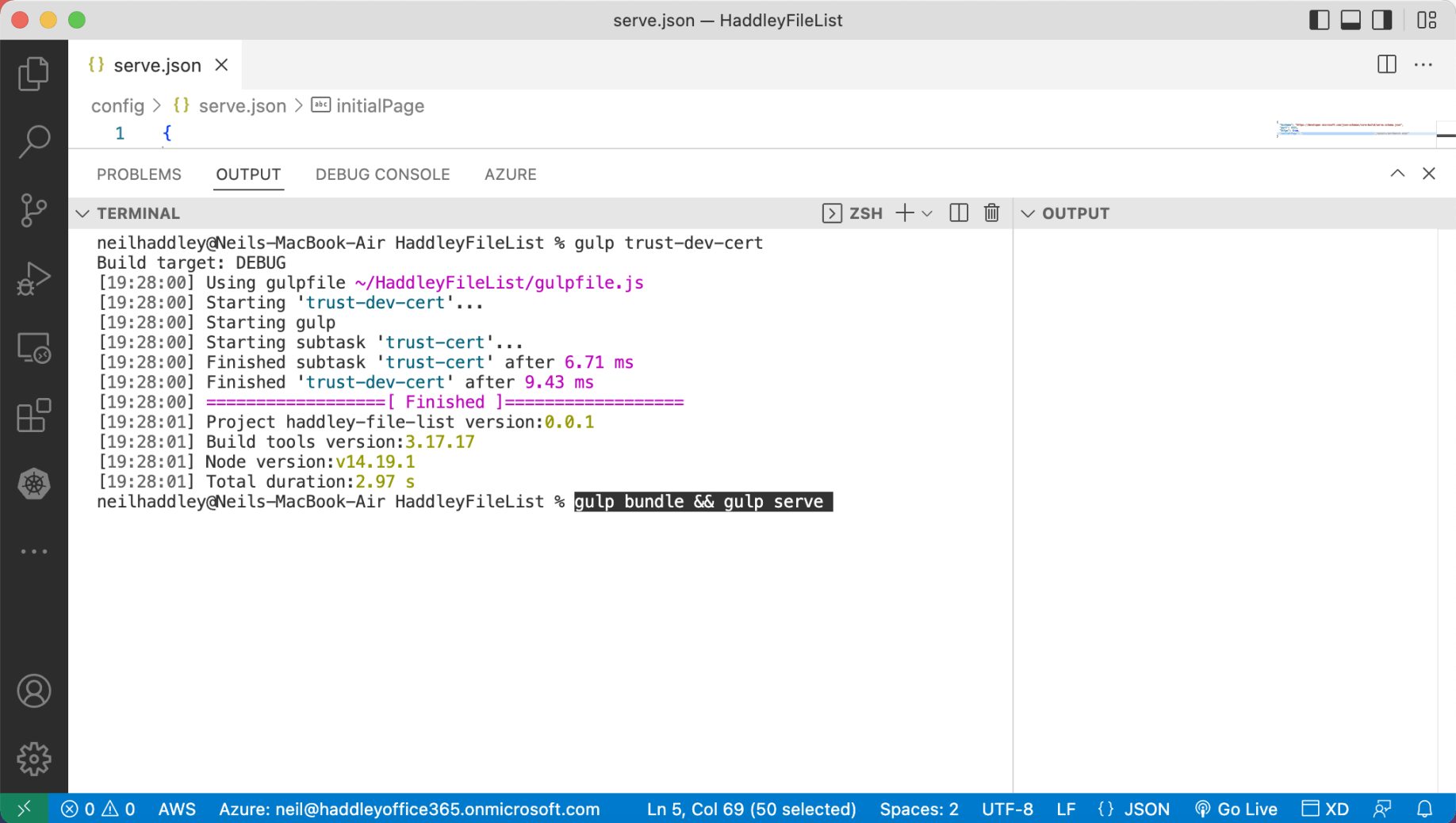Click the editor minimap preview

click(x=1348, y=129)
